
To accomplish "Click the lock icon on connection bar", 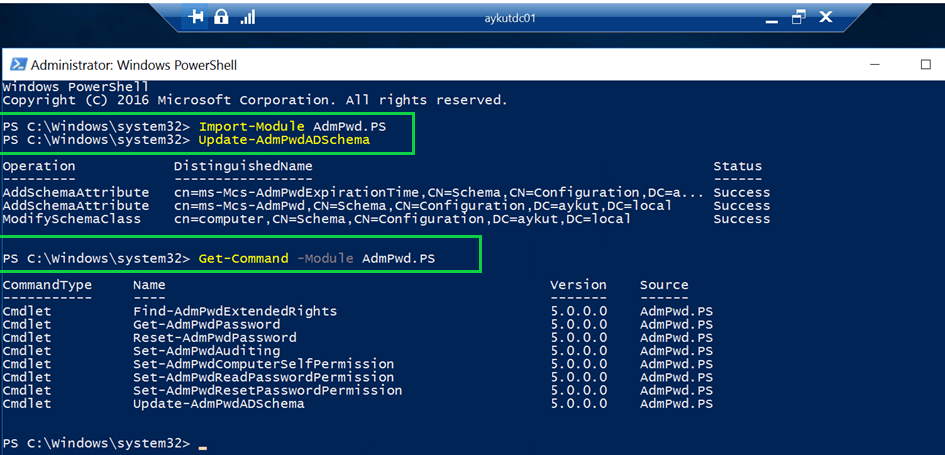I will tap(222, 17).
